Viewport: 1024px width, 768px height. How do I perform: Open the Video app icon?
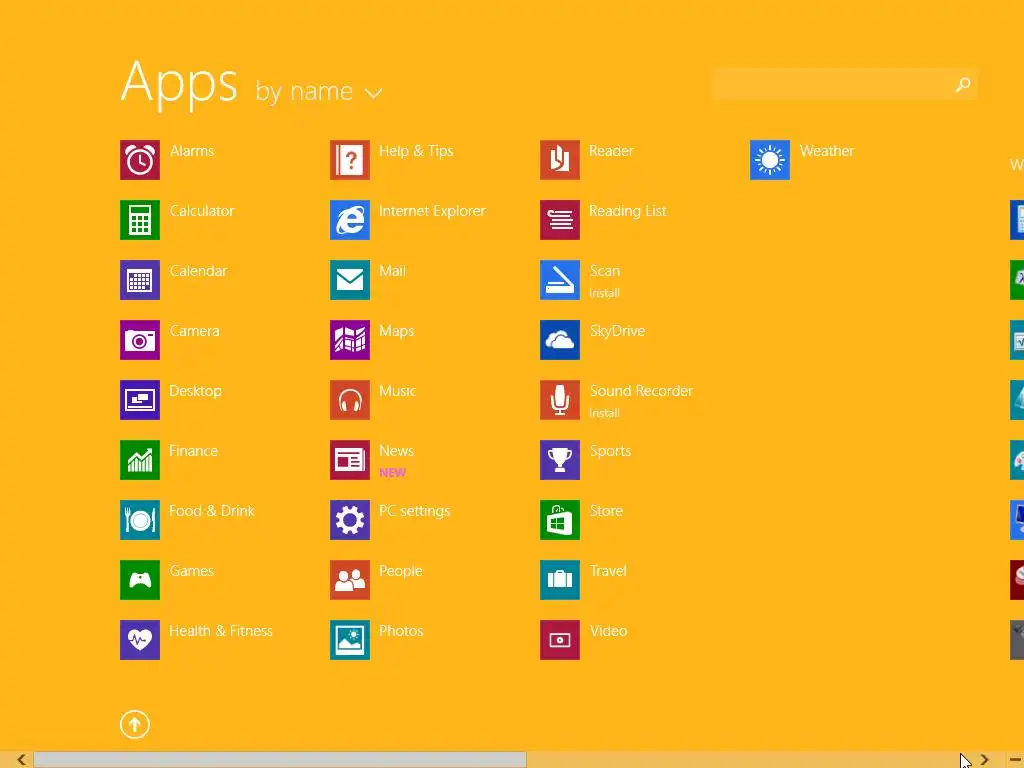coord(560,640)
